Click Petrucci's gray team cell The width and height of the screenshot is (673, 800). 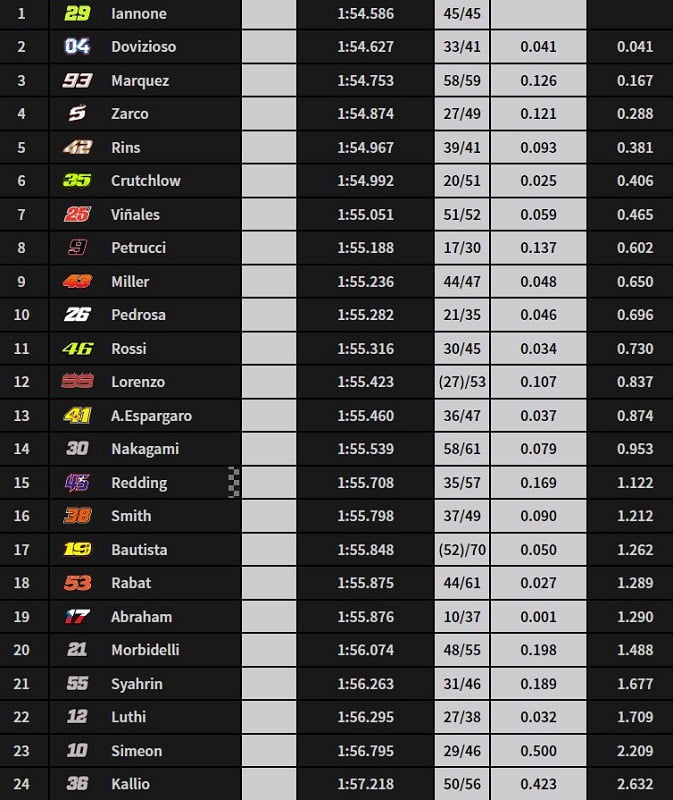click(x=269, y=248)
